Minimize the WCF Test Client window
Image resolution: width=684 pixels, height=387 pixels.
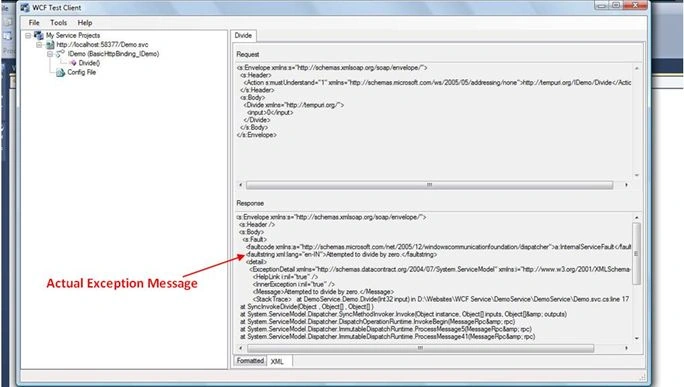602,5
